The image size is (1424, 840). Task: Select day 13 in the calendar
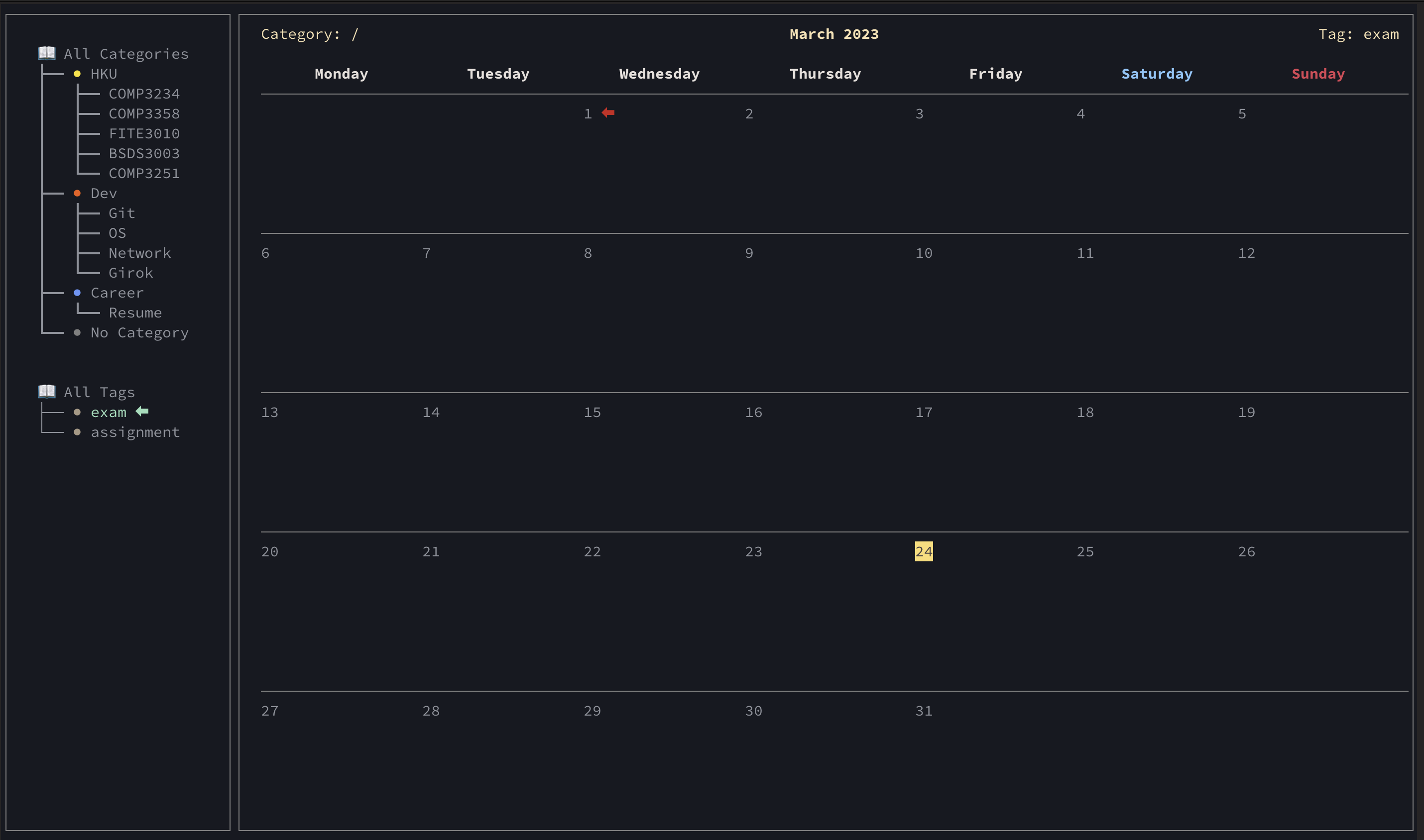(269, 412)
